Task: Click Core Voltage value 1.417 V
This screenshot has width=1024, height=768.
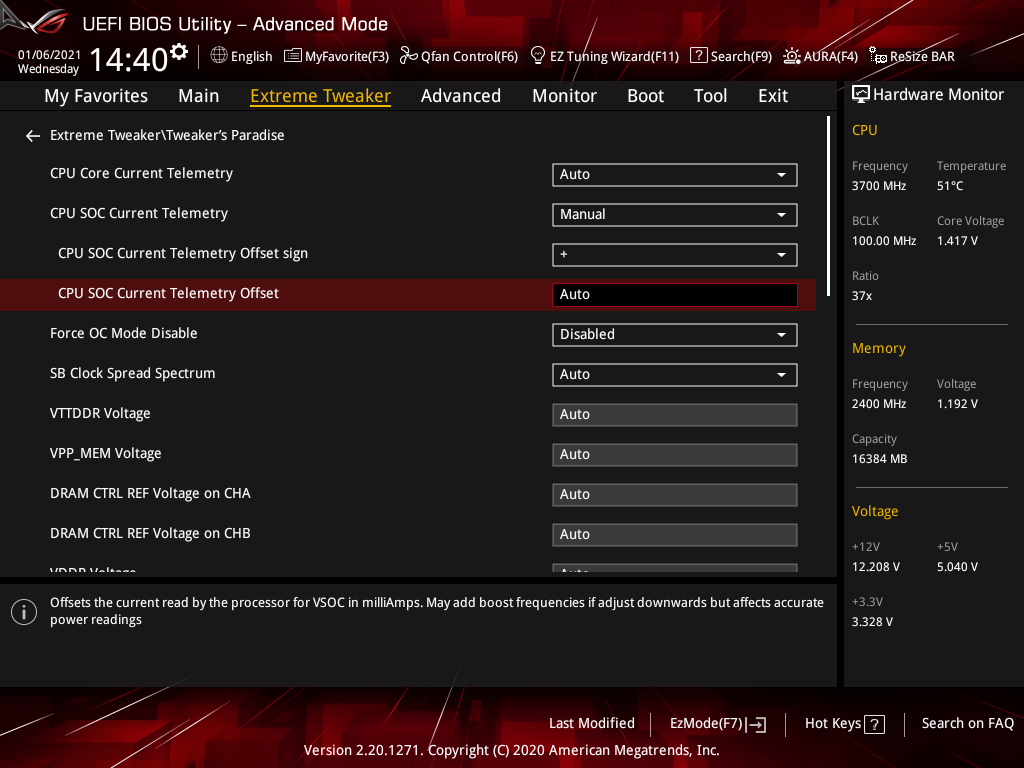Action: point(957,241)
